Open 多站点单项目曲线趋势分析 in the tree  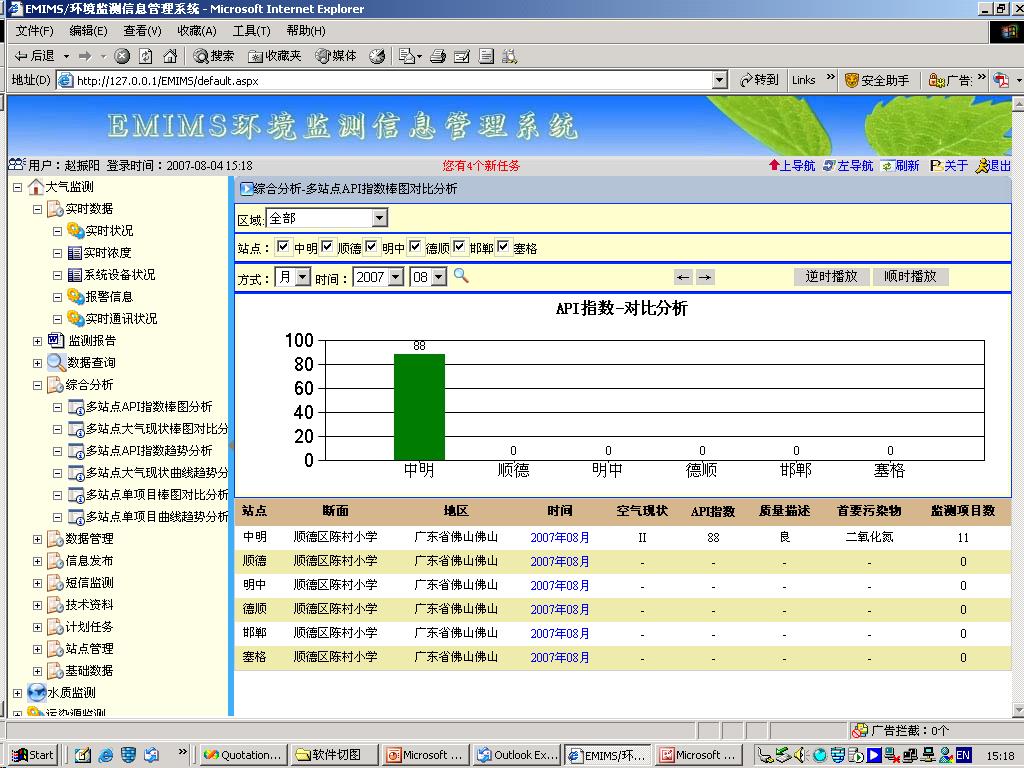point(157,517)
